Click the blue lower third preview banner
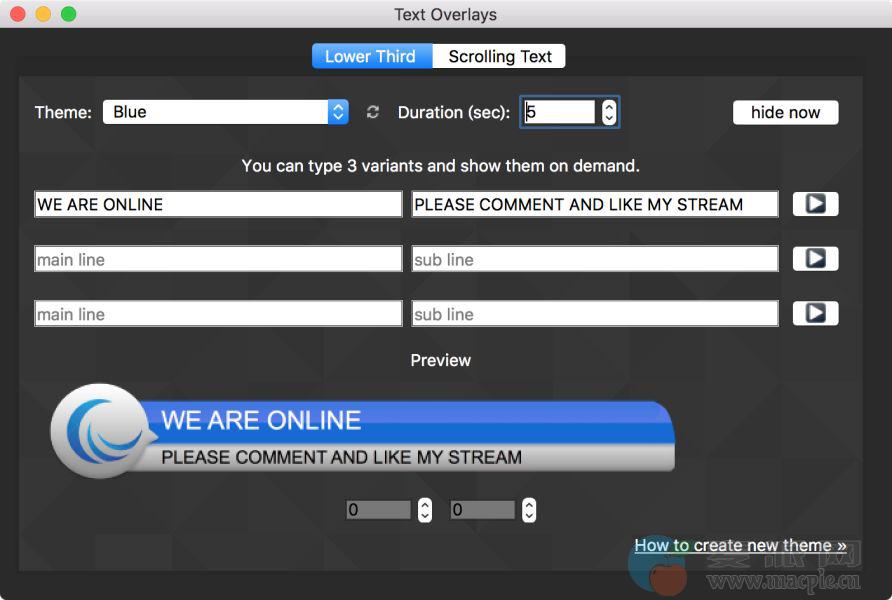 click(x=410, y=438)
